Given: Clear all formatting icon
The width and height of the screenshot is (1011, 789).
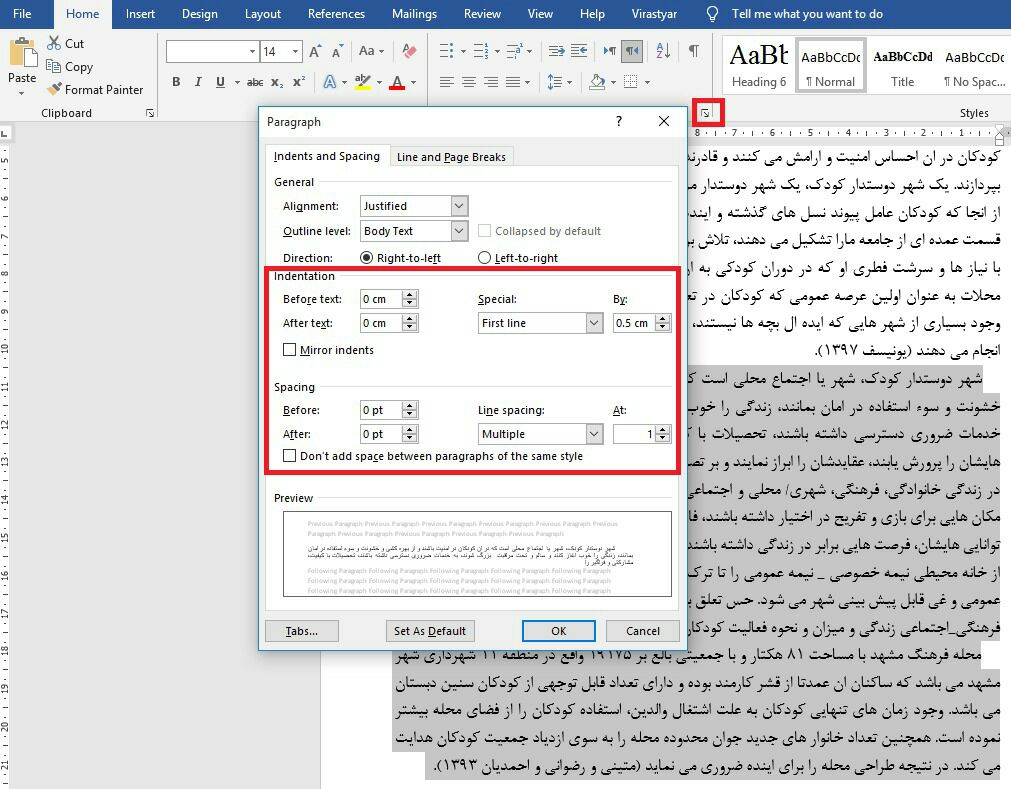Looking at the screenshot, I should click(409, 51).
